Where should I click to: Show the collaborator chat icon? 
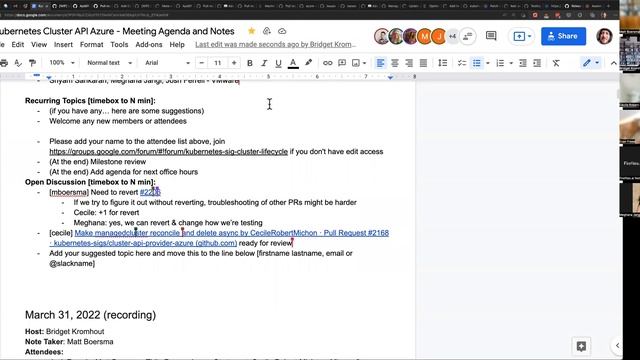pos(468,36)
